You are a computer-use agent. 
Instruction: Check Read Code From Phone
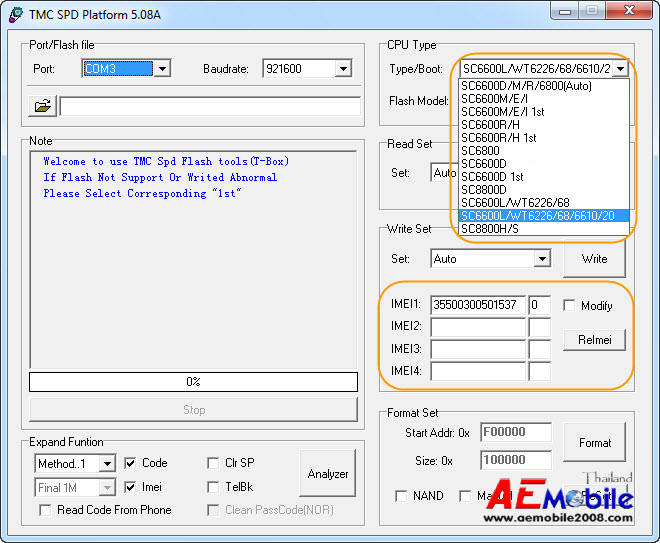[45, 510]
